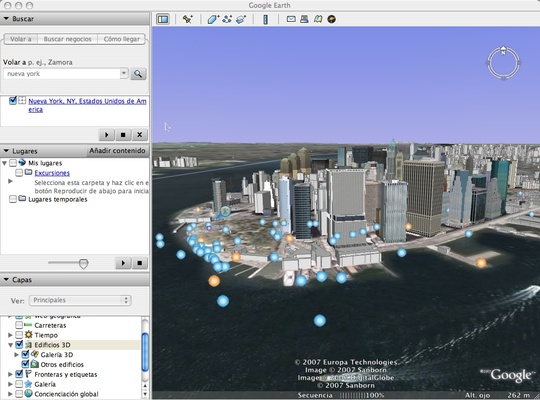Uncheck the Otros edificios checkbox
The height and width of the screenshot is (400, 540).
(x=25, y=364)
